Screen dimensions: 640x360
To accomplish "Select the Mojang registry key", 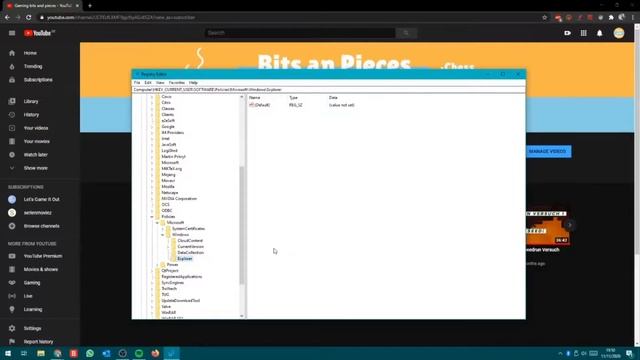I will point(168,175).
